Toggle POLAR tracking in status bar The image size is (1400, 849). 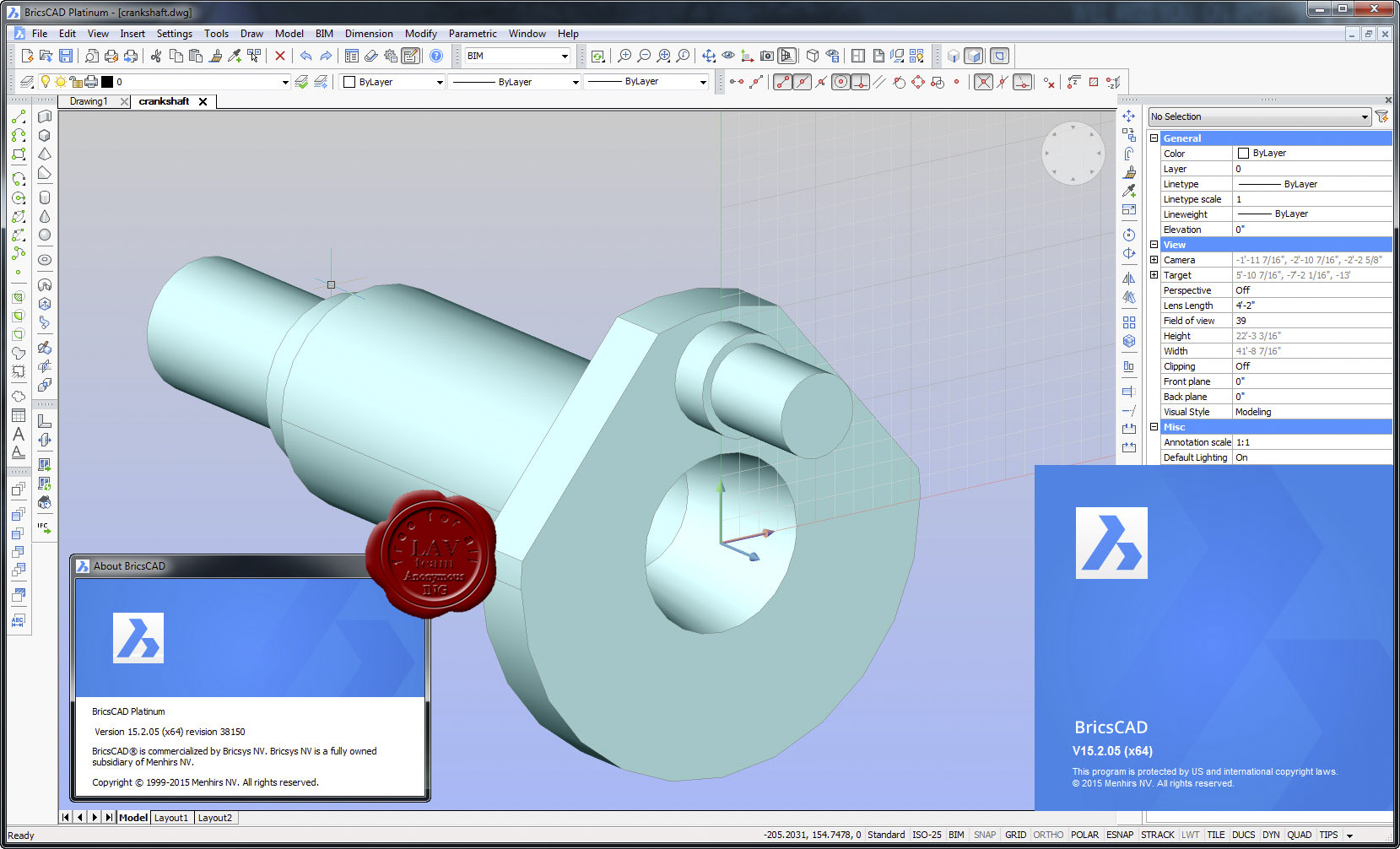pyautogui.click(x=1084, y=835)
